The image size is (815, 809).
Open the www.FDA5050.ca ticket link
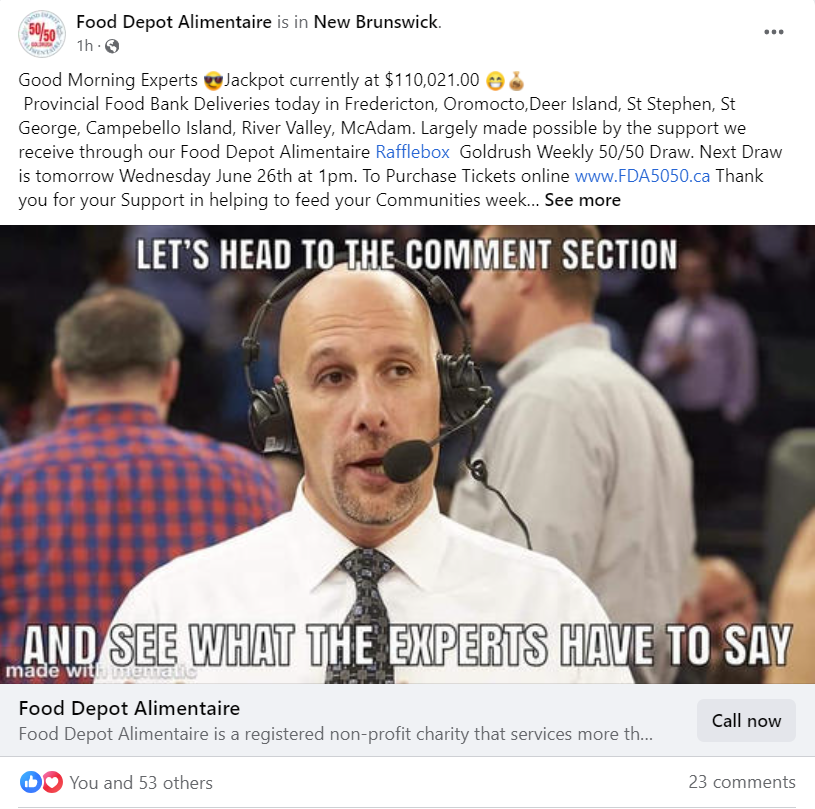642,176
